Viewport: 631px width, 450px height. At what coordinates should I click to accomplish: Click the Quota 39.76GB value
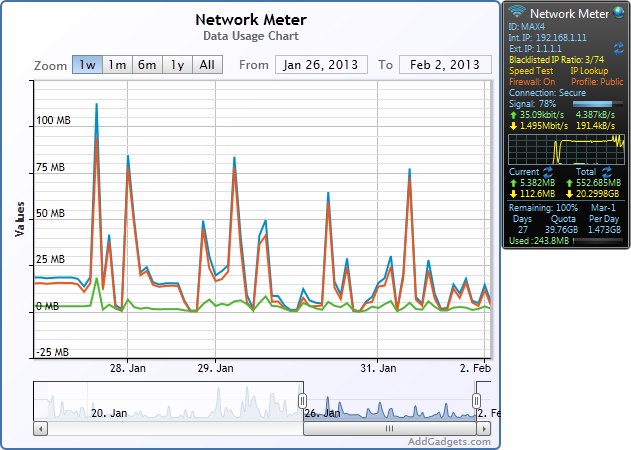561,230
